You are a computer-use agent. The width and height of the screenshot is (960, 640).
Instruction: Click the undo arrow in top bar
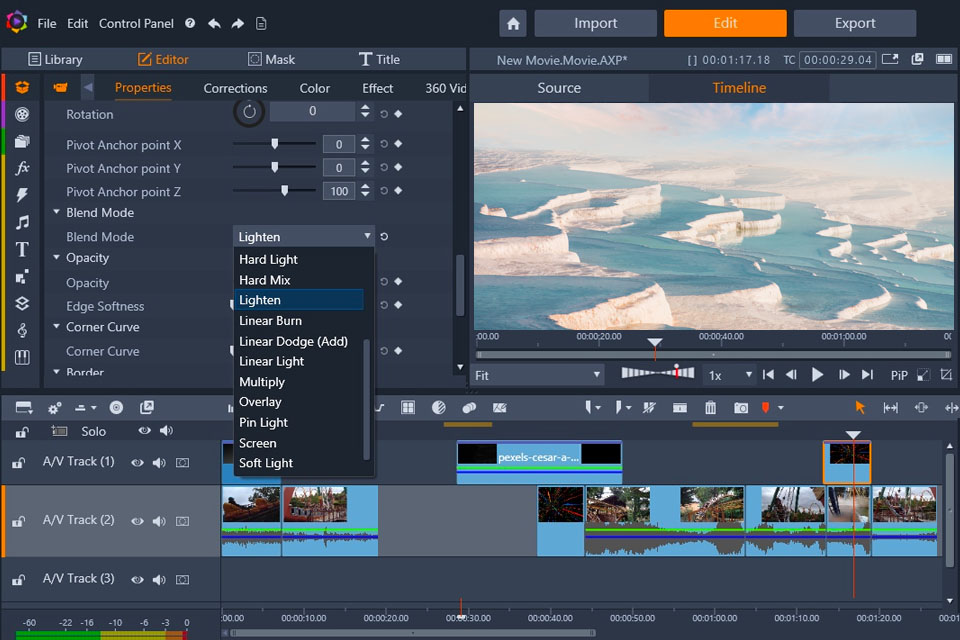coord(214,24)
